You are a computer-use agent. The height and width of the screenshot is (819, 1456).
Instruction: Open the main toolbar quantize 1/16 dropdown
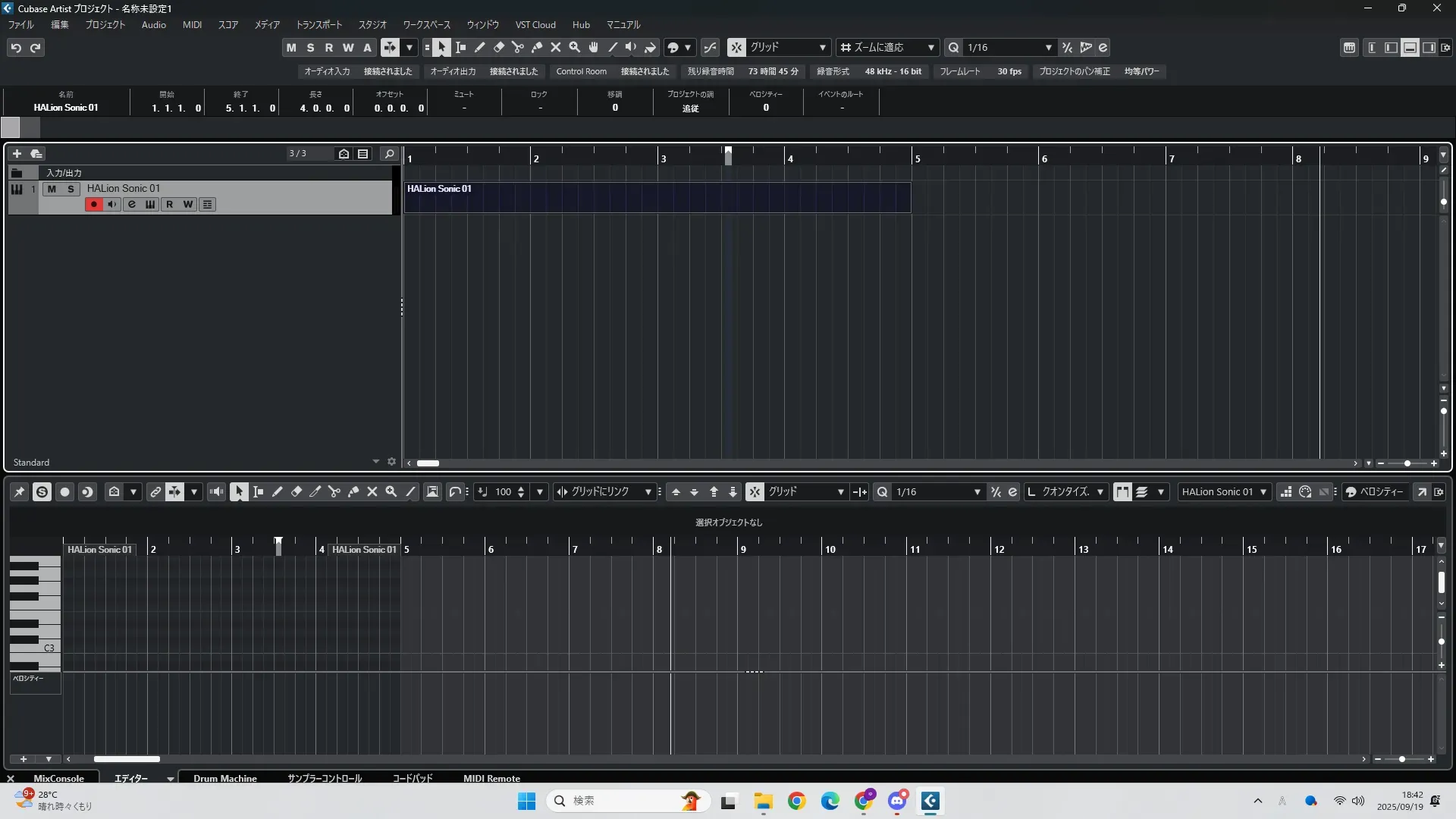1049,47
